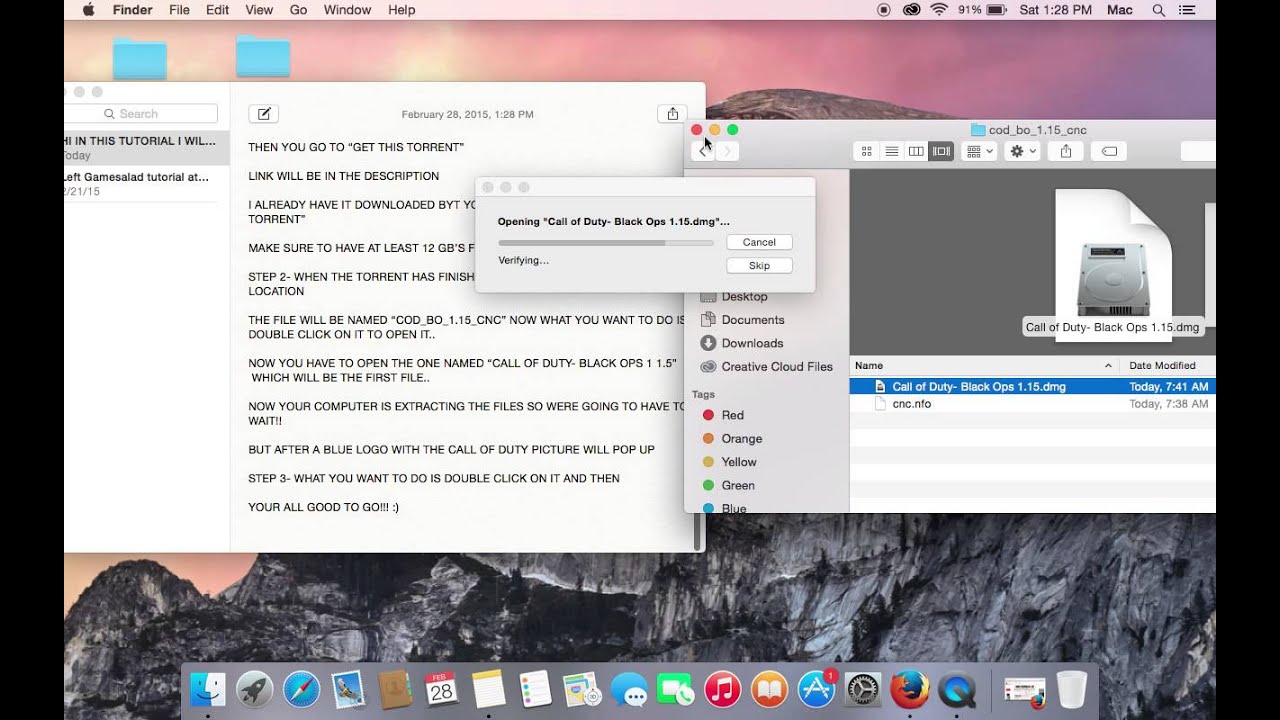Select the Yellow tag
The height and width of the screenshot is (720, 1280).
coord(739,462)
